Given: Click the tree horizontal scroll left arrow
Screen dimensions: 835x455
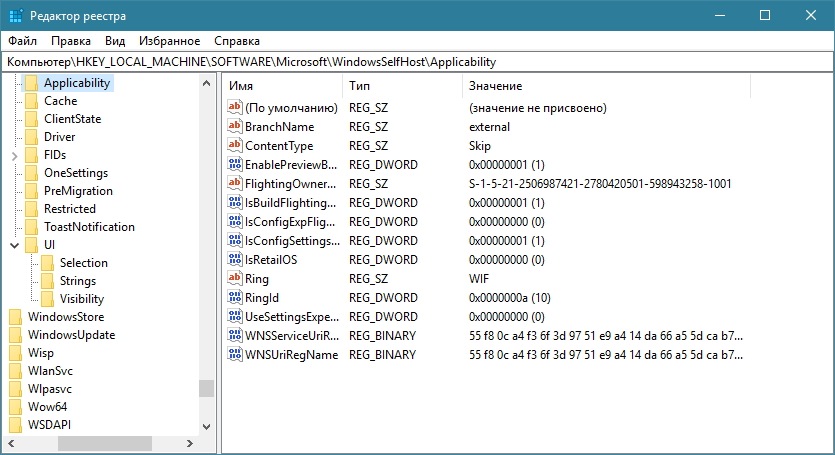Looking at the screenshot, I should pyautogui.click(x=11, y=443).
